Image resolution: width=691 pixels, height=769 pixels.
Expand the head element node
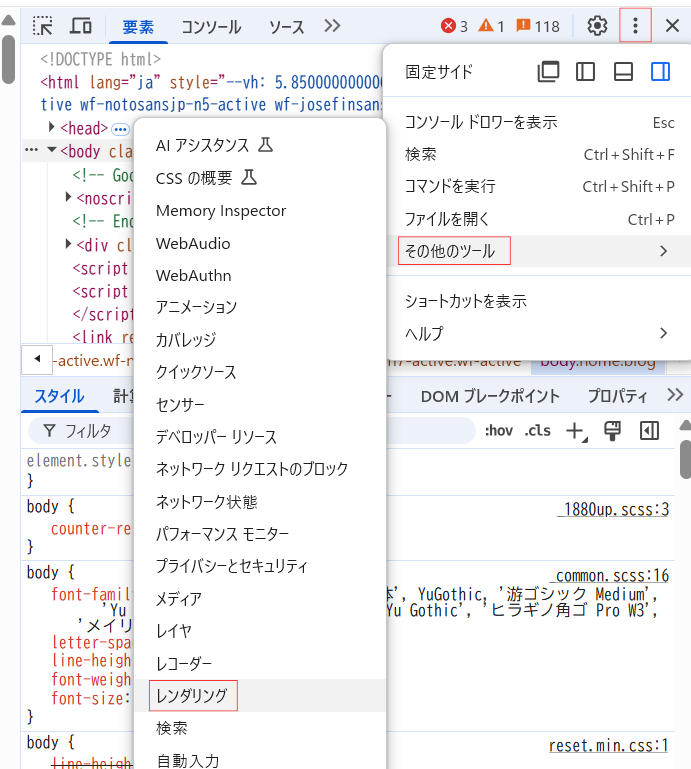point(51,128)
